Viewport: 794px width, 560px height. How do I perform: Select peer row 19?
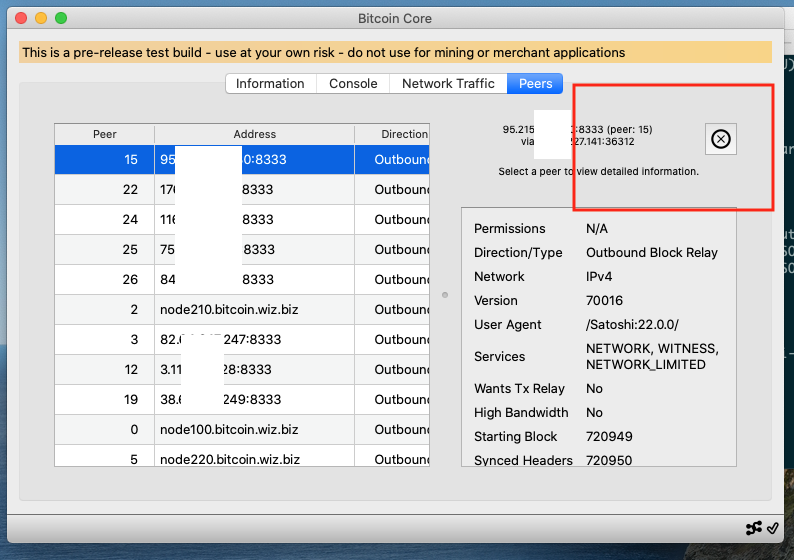242,399
